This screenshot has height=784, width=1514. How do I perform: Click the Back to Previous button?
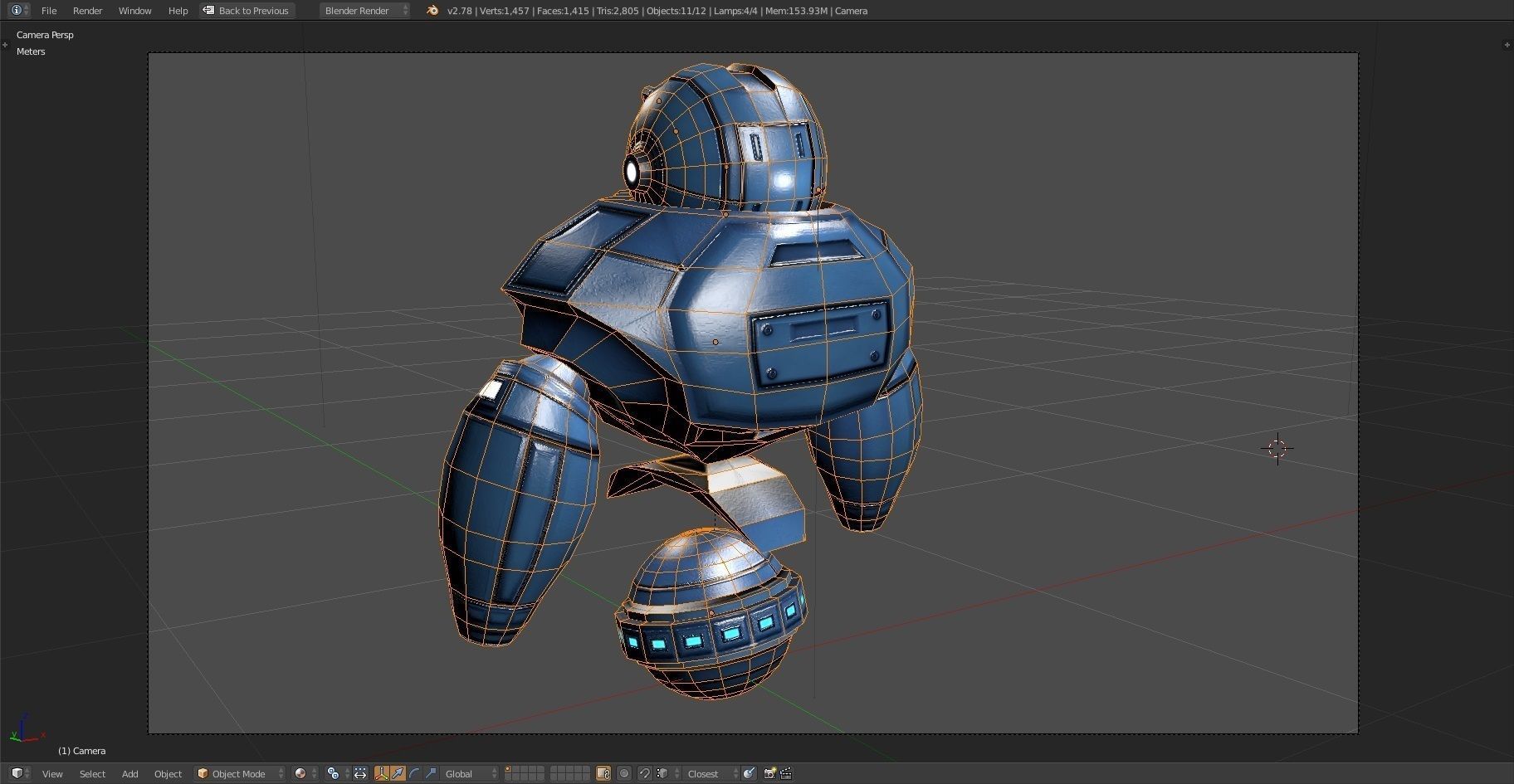point(248,11)
